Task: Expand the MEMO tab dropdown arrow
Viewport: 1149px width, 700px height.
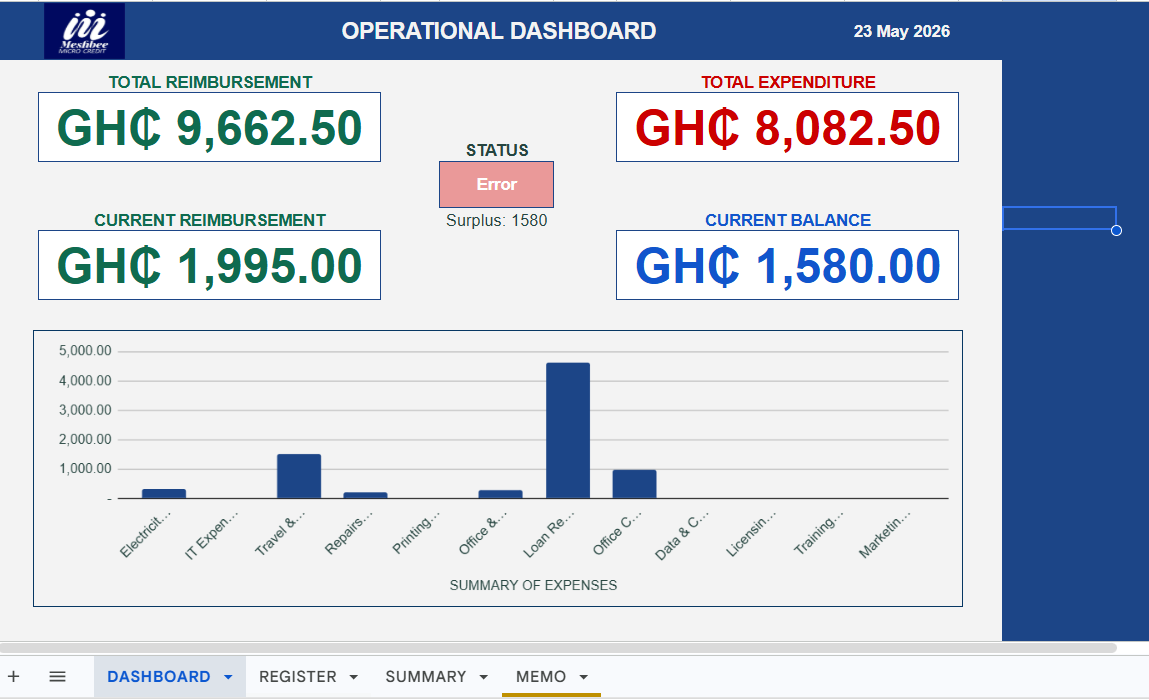Action: pos(584,677)
